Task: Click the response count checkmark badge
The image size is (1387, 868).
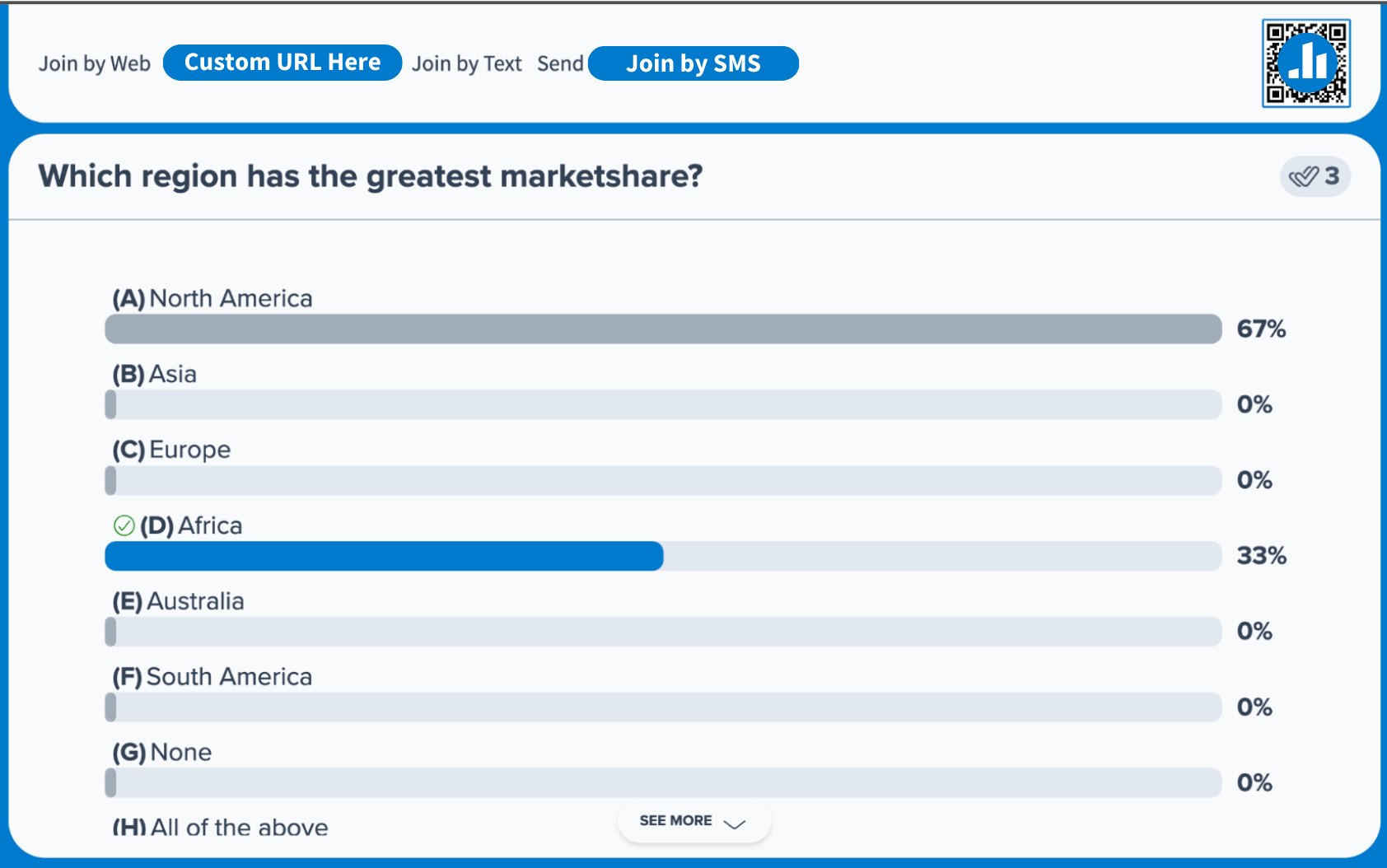Action: pyautogui.click(x=1315, y=176)
